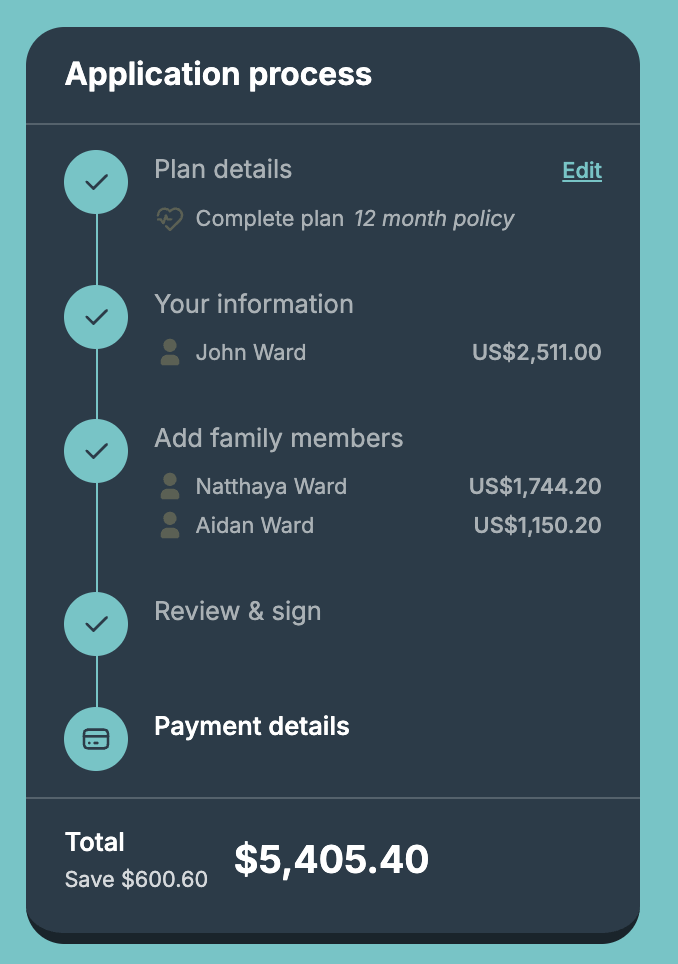Click the Plan details checkmark step circle
678x964 pixels.
point(96,182)
